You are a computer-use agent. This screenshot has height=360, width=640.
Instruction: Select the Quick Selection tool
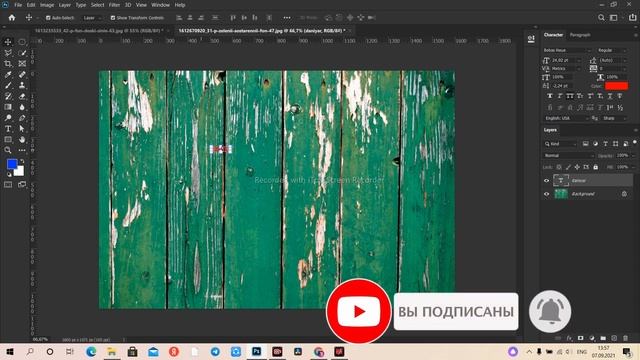[x=22, y=53]
